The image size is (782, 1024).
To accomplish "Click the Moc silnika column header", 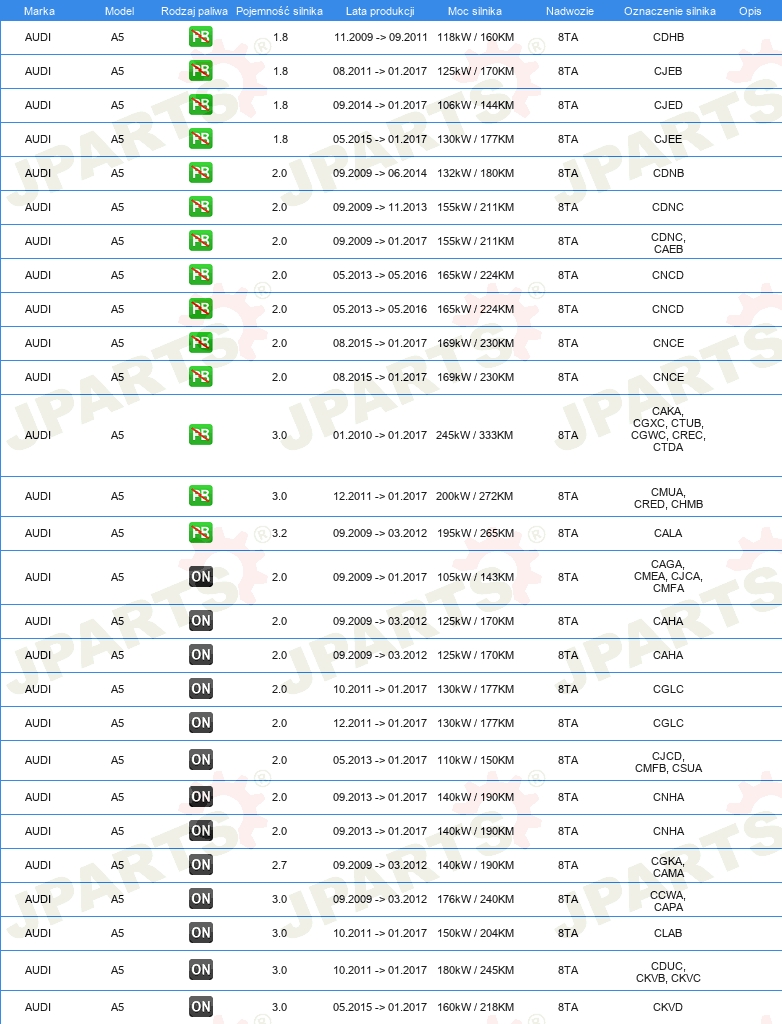I will [475, 11].
